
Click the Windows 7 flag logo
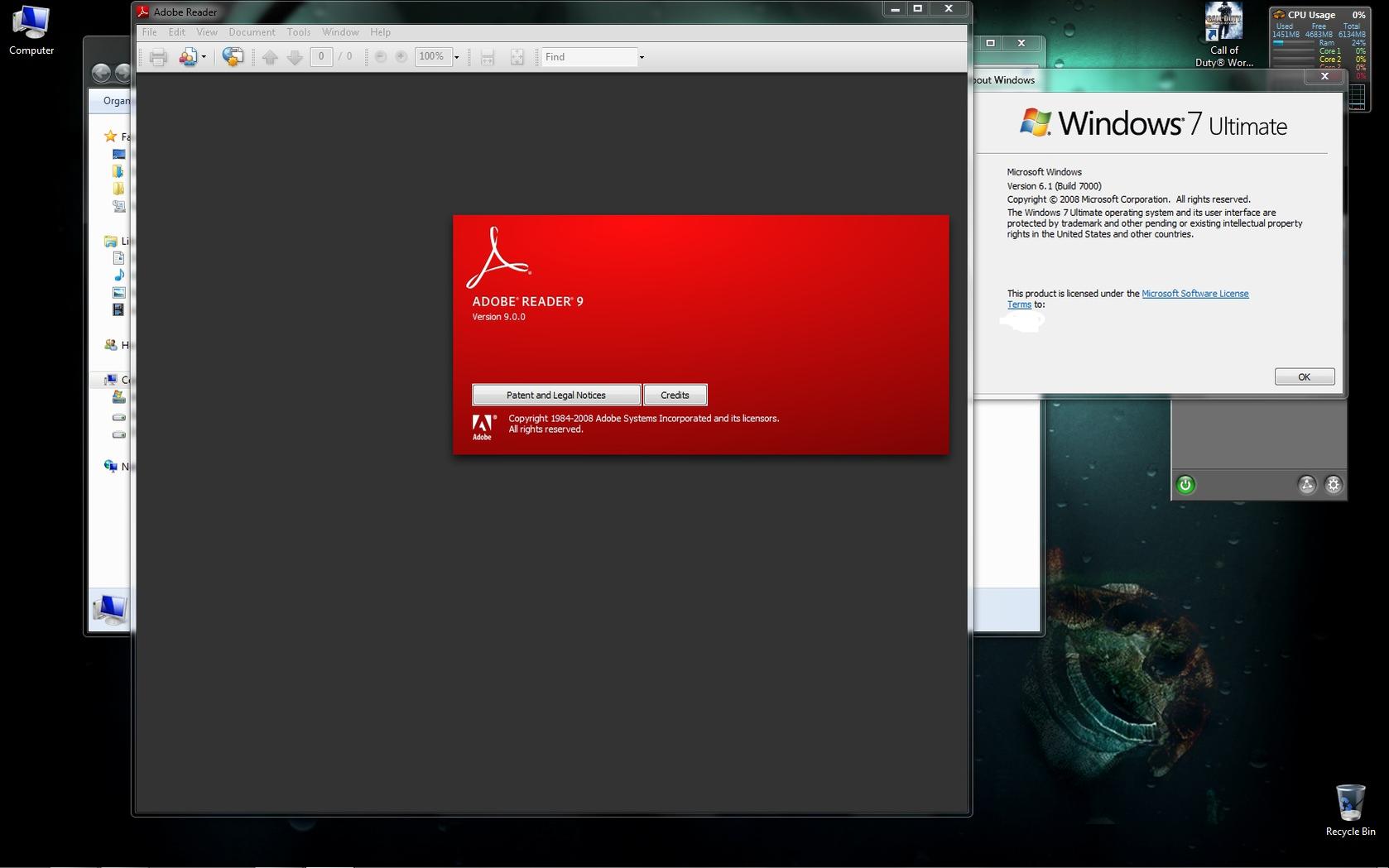(x=1035, y=122)
